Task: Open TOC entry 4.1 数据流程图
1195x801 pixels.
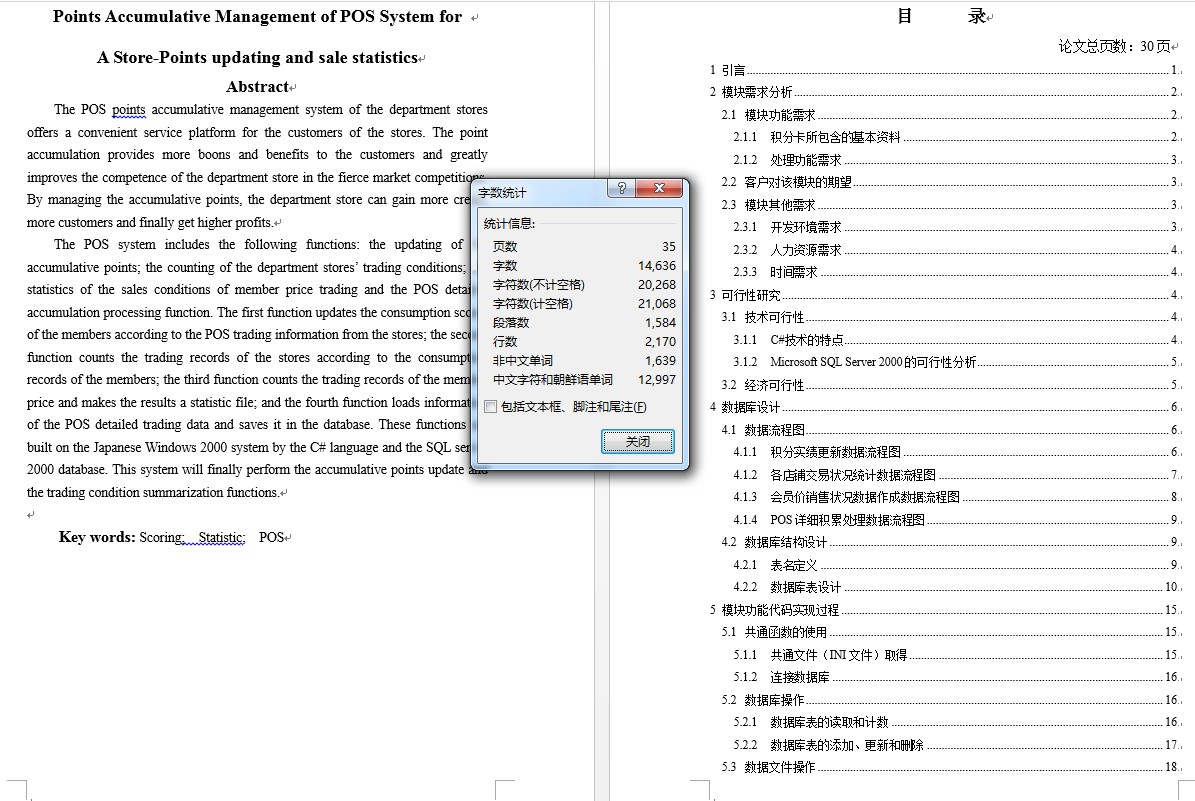Action: tap(950, 430)
